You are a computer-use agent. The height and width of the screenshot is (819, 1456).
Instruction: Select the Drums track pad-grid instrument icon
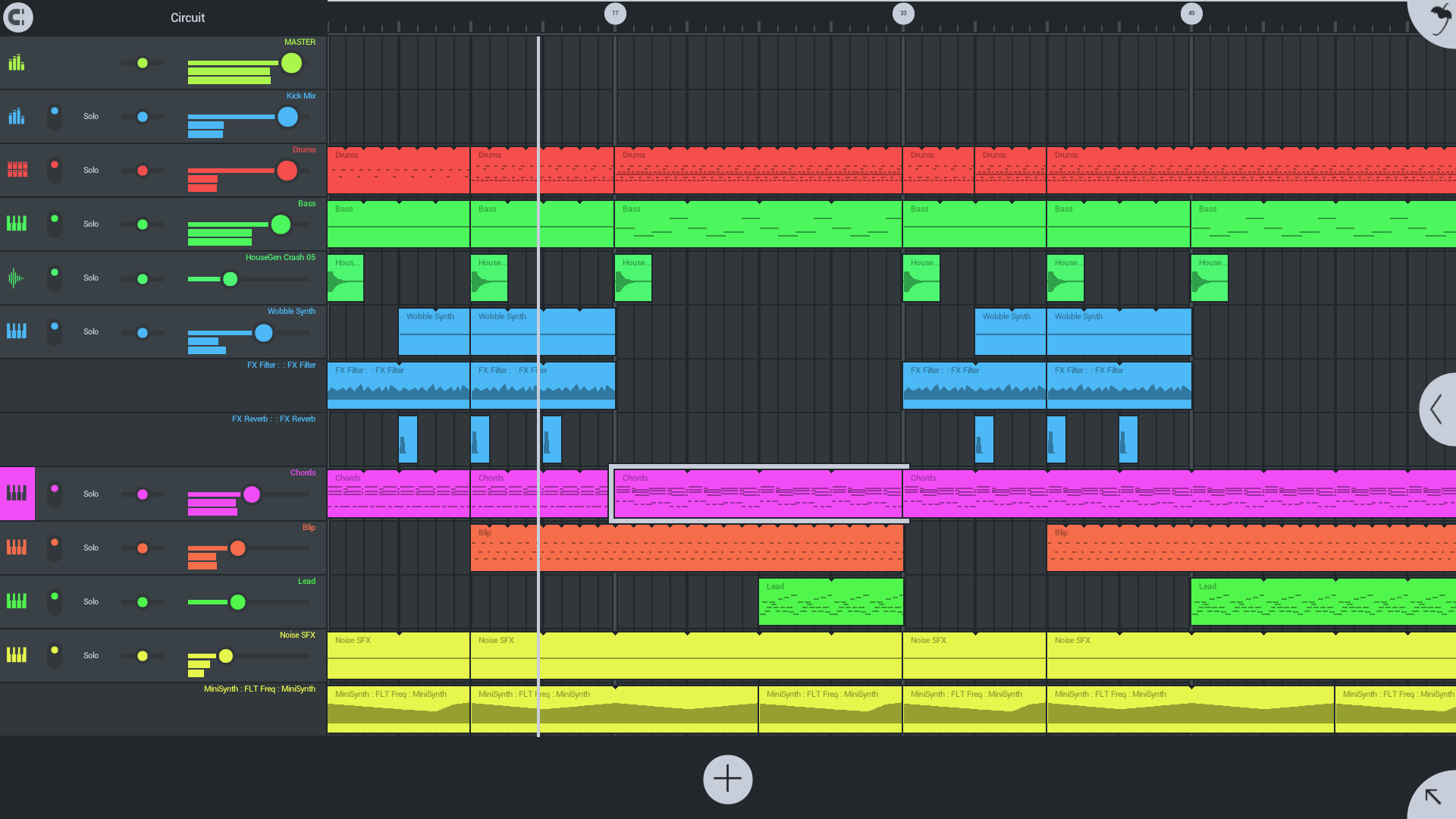coord(17,170)
